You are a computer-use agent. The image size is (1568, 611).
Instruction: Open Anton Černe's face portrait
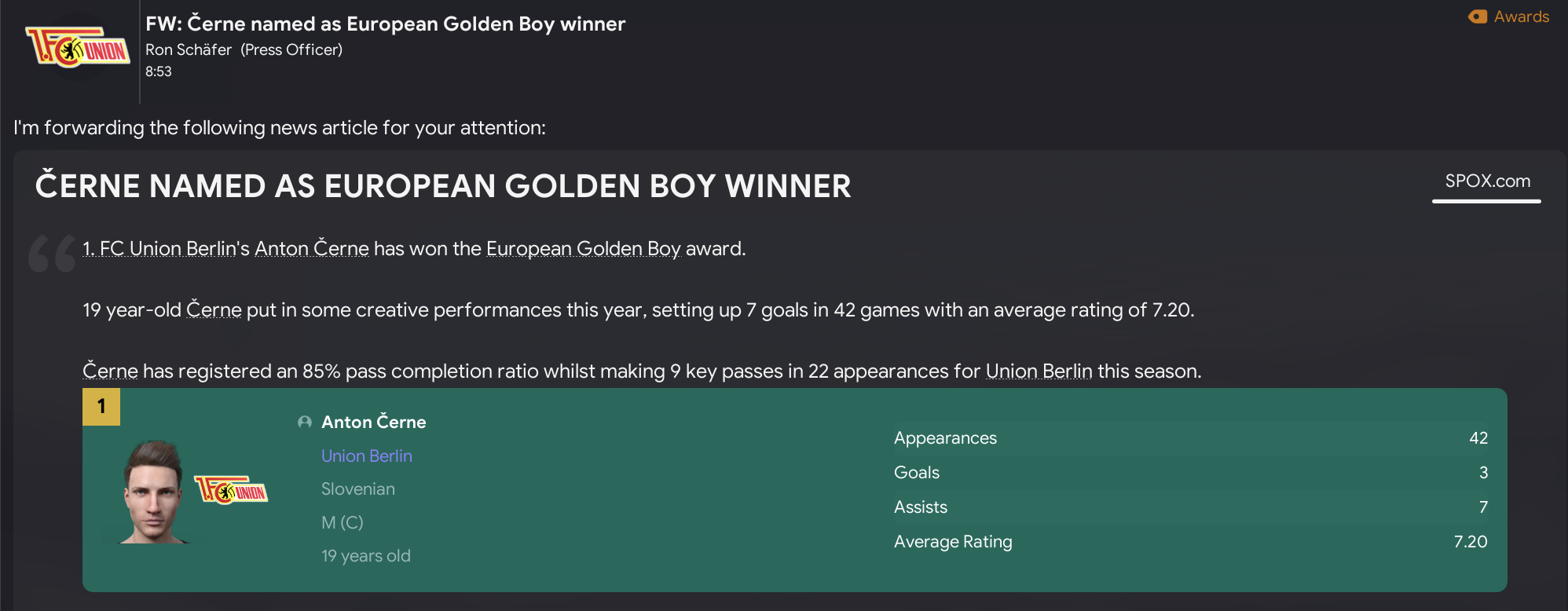point(153,492)
